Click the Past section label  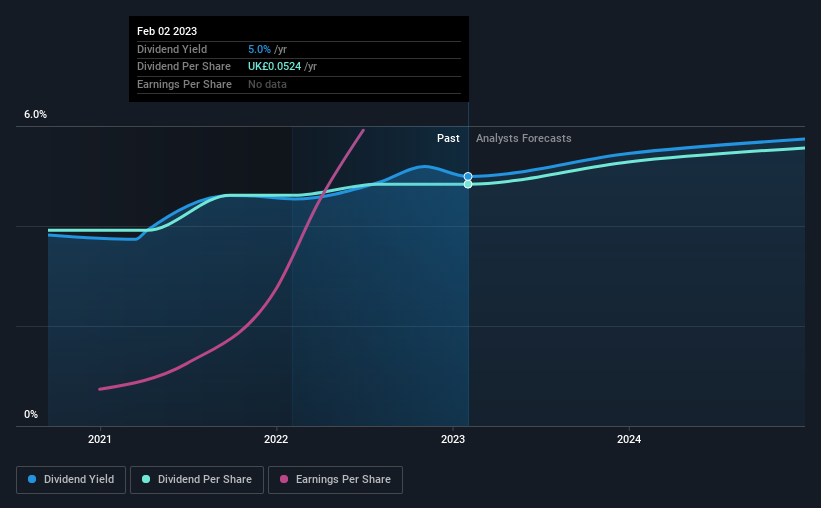point(448,138)
